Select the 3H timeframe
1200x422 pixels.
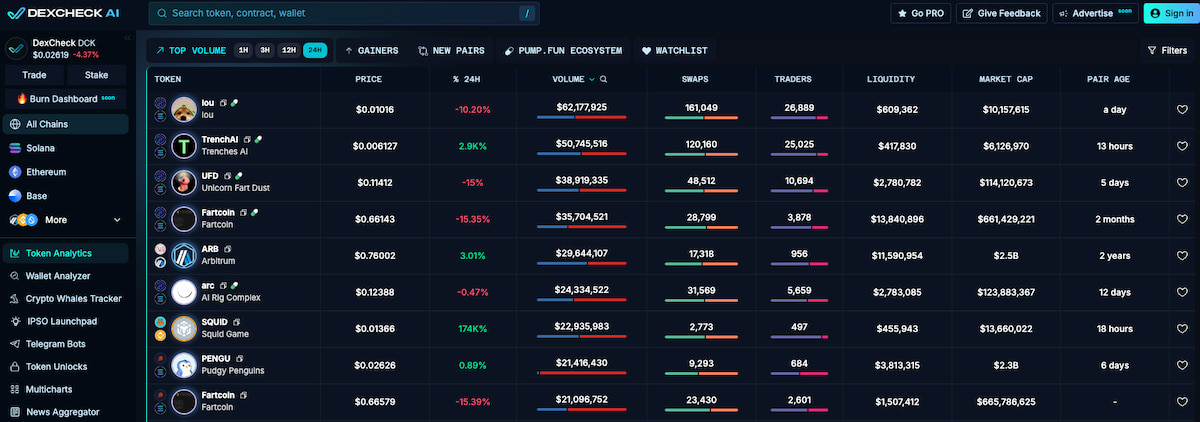tap(265, 50)
